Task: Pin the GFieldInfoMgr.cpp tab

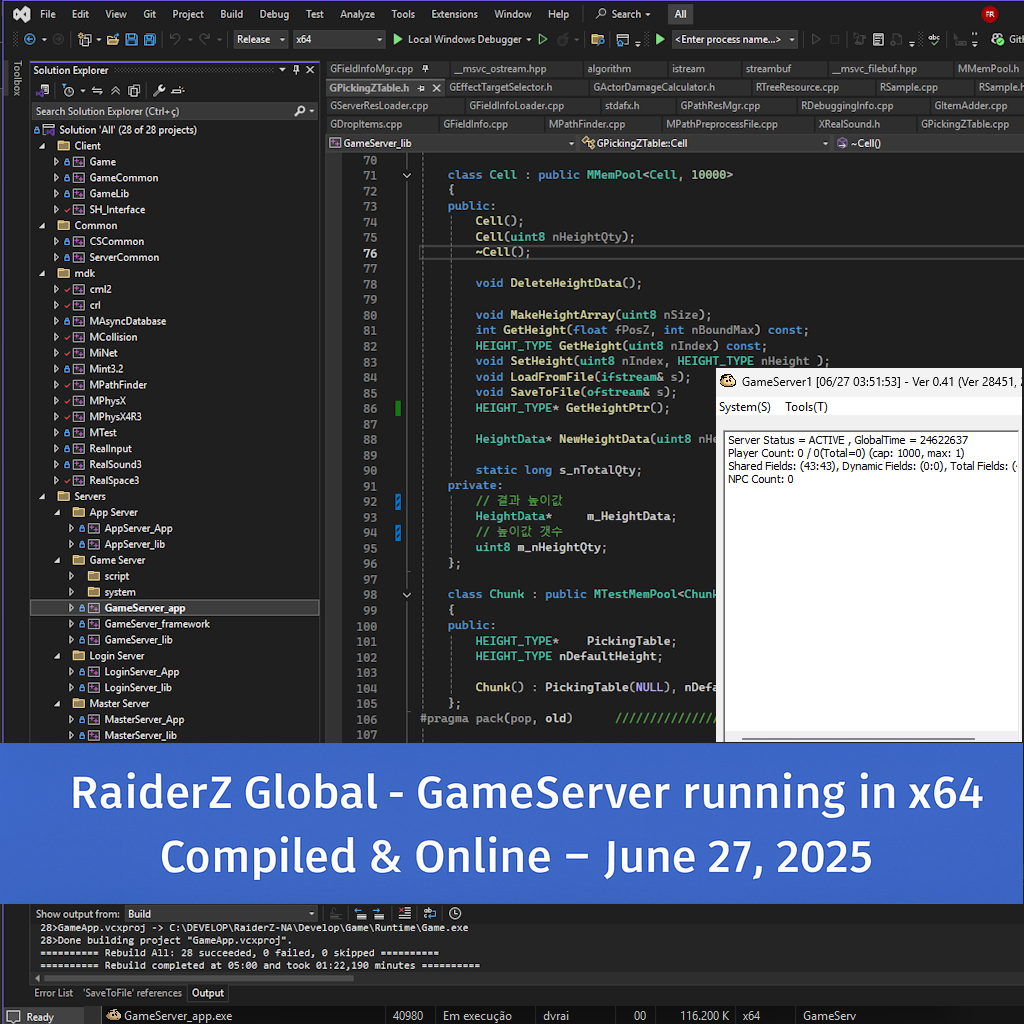Action: [x=425, y=69]
